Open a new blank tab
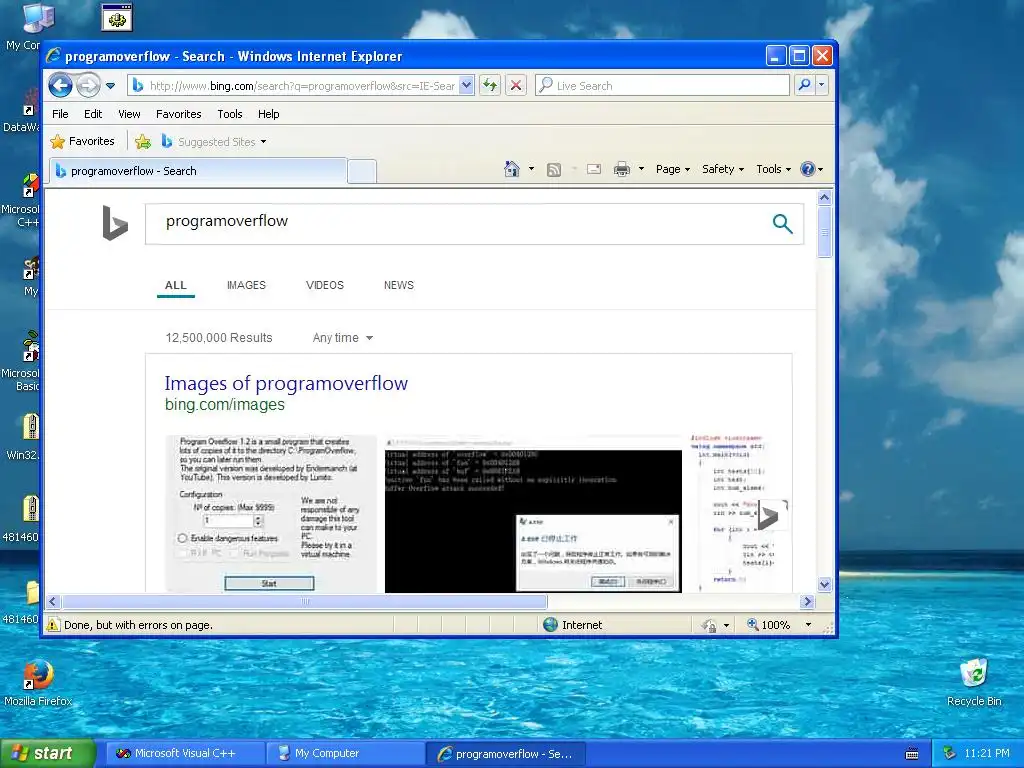 coord(362,172)
